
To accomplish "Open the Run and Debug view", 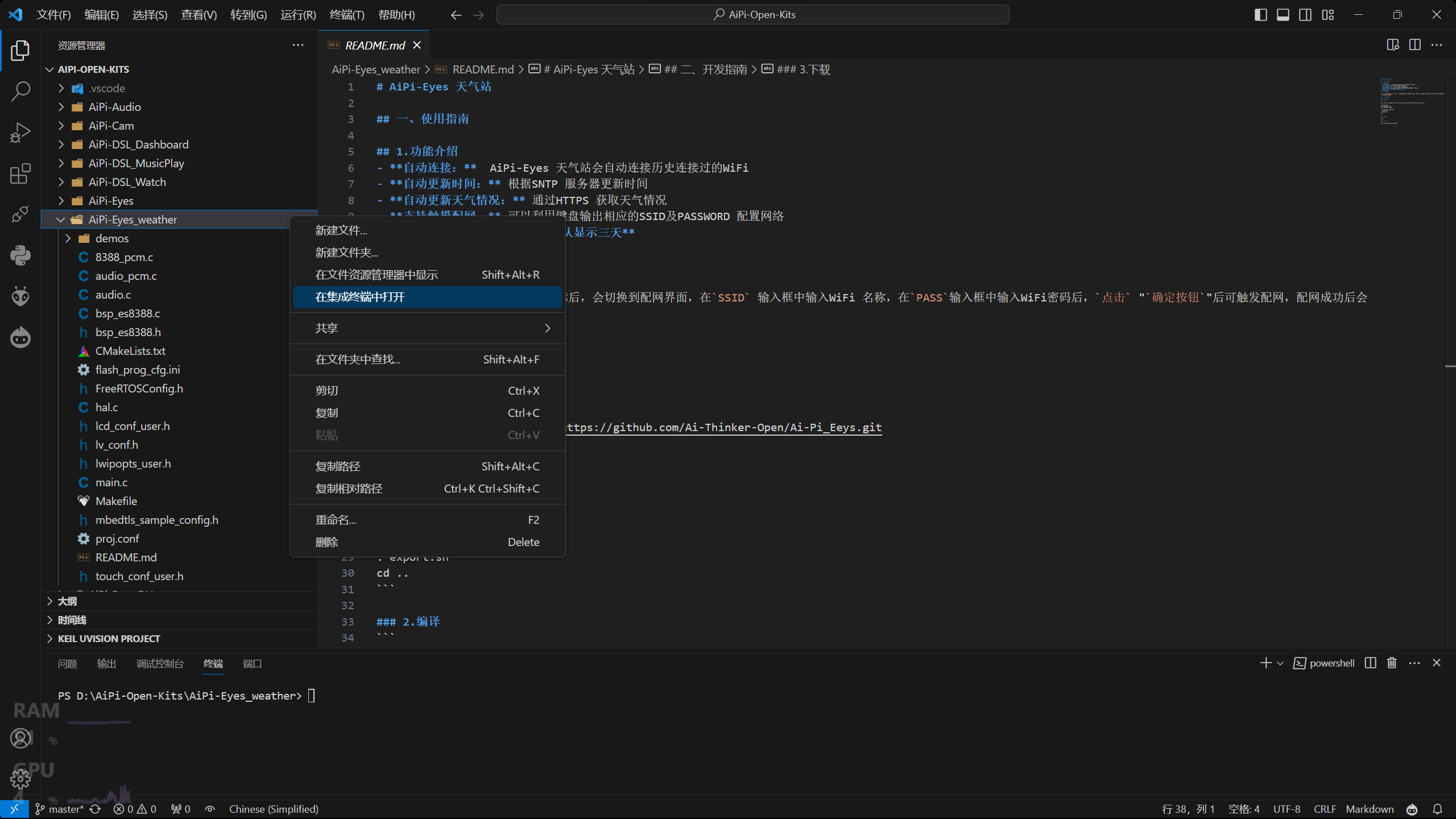I will 20,133.
